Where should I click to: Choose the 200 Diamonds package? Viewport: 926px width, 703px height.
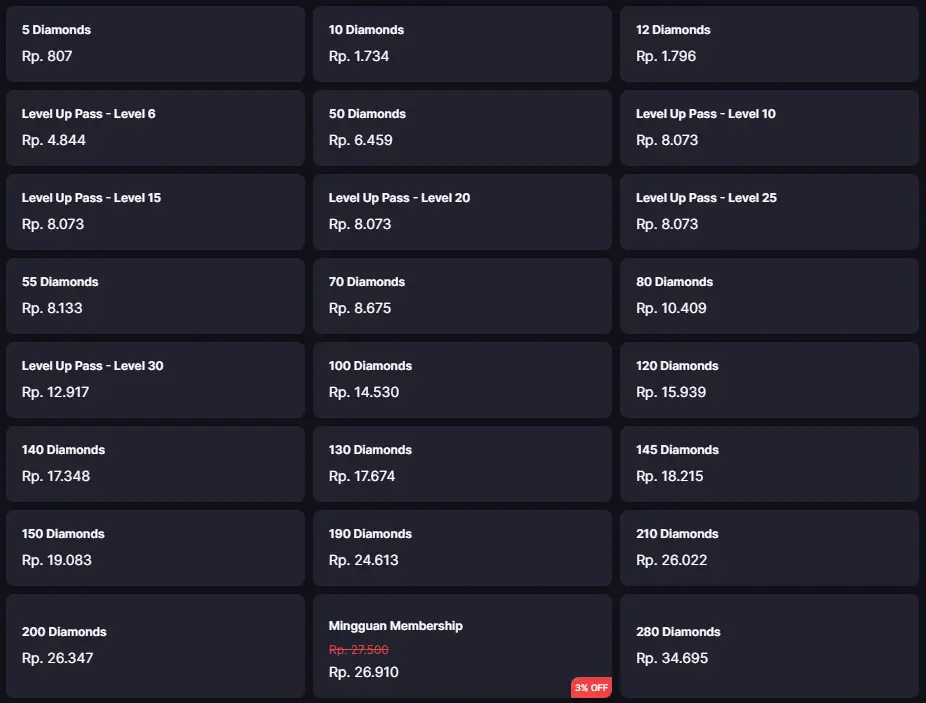[x=155, y=646]
